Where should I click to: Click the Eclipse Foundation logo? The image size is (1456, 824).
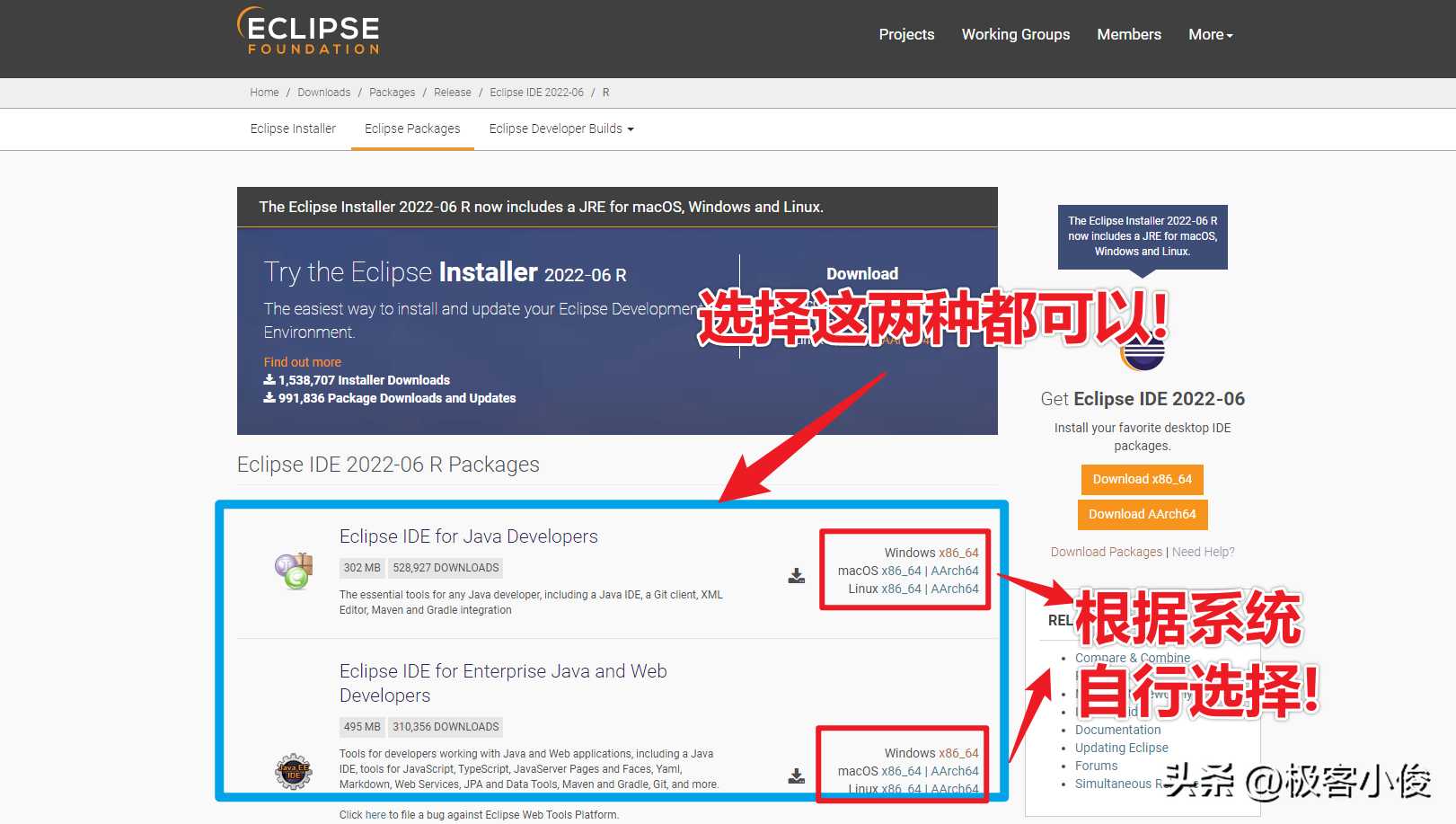point(308,31)
